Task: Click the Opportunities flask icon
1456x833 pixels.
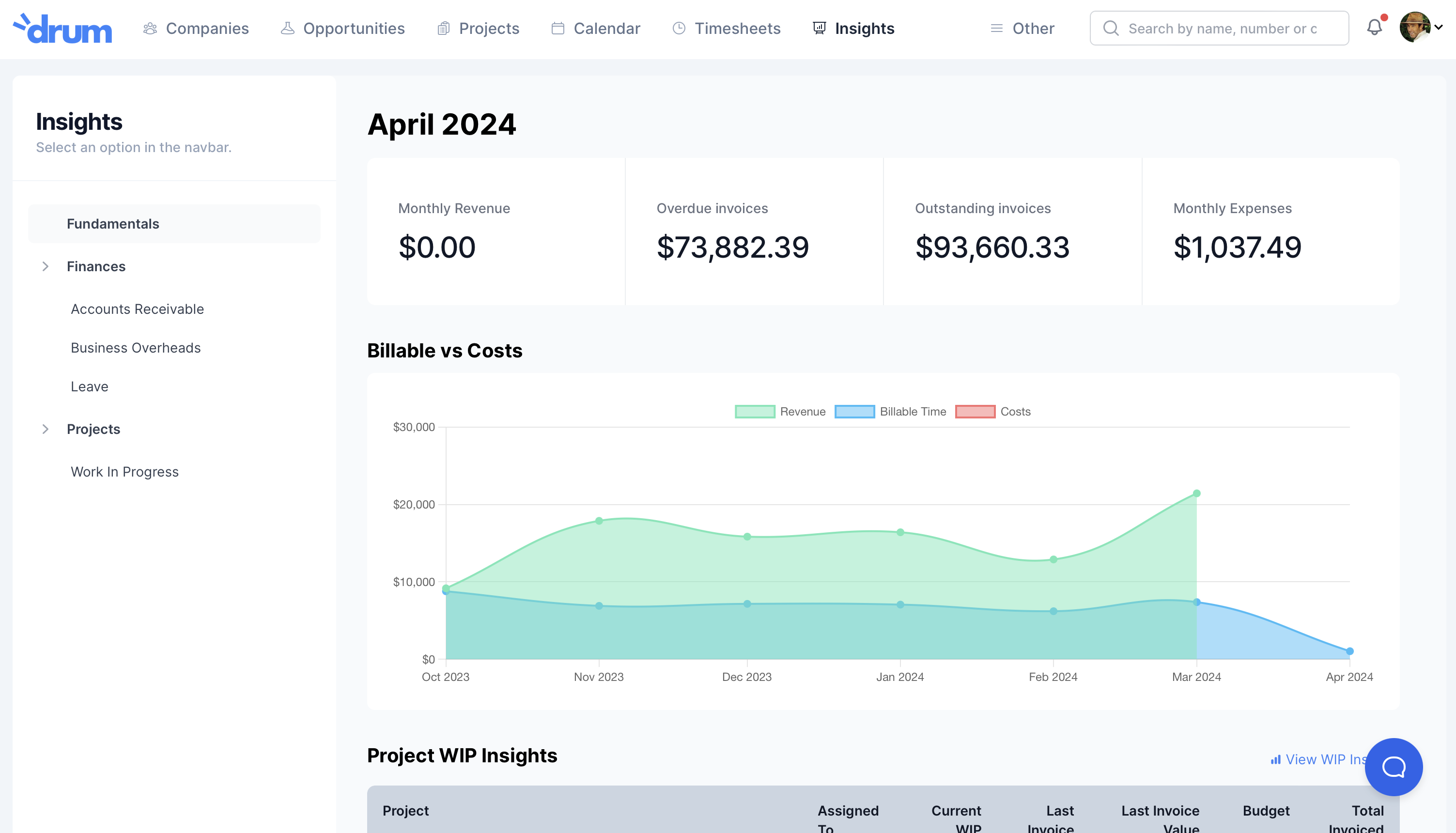Action: (288, 29)
